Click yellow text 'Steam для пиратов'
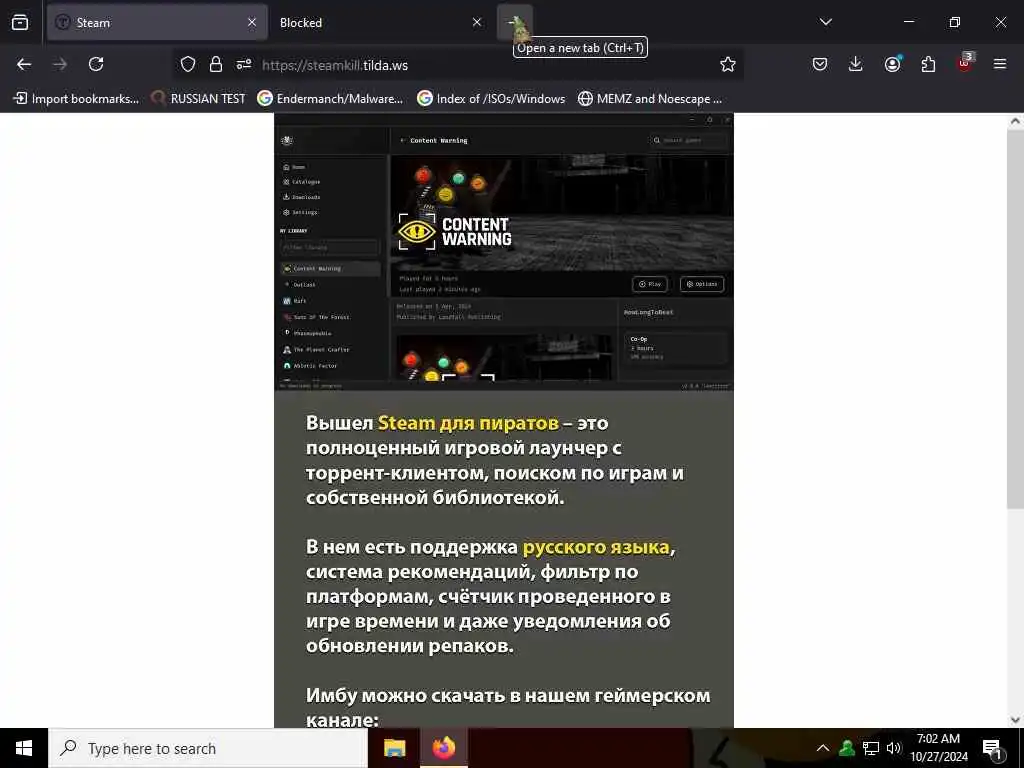Viewport: 1024px width, 768px height. pos(468,423)
